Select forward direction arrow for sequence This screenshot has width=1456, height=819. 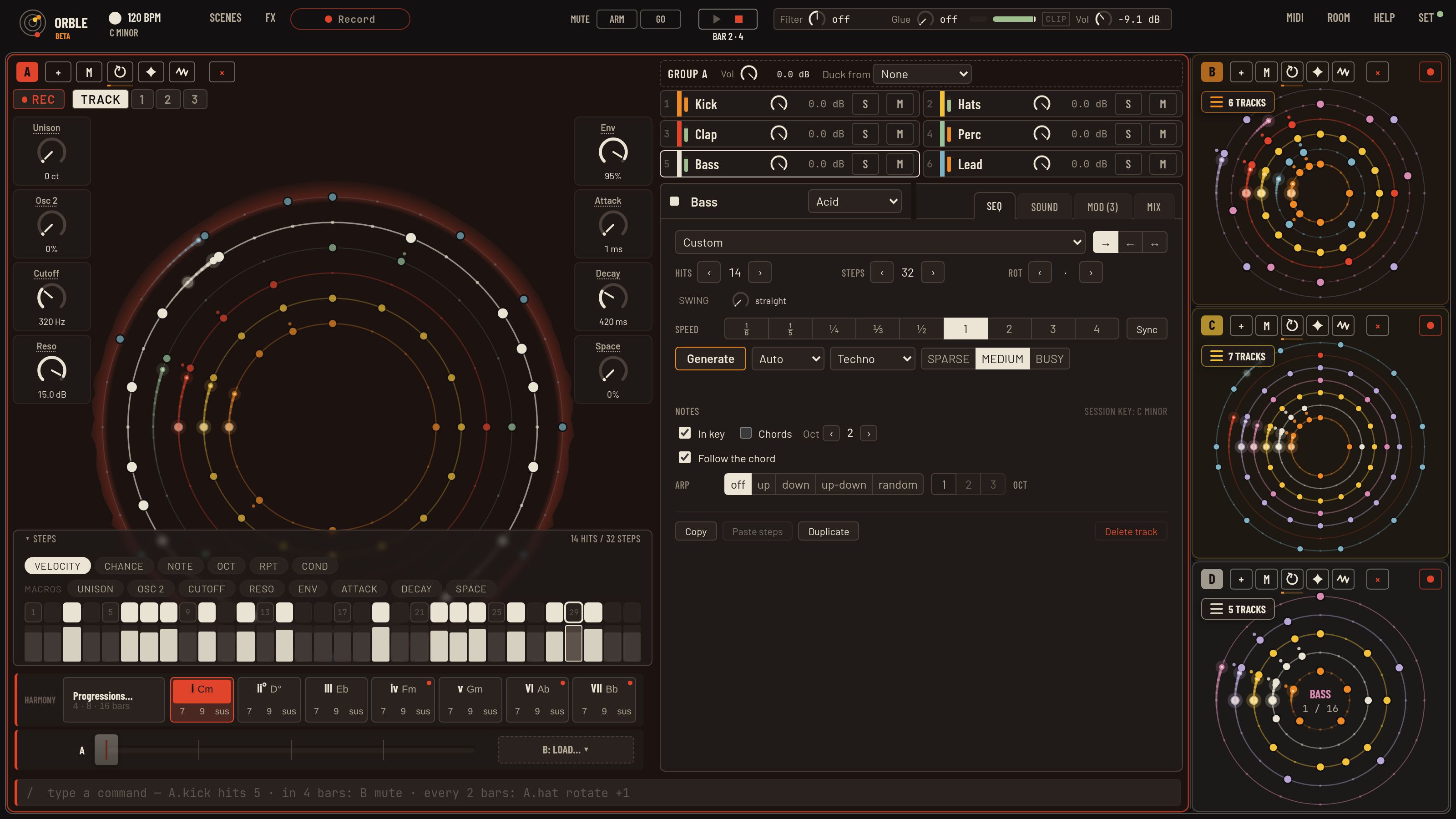coord(1106,243)
